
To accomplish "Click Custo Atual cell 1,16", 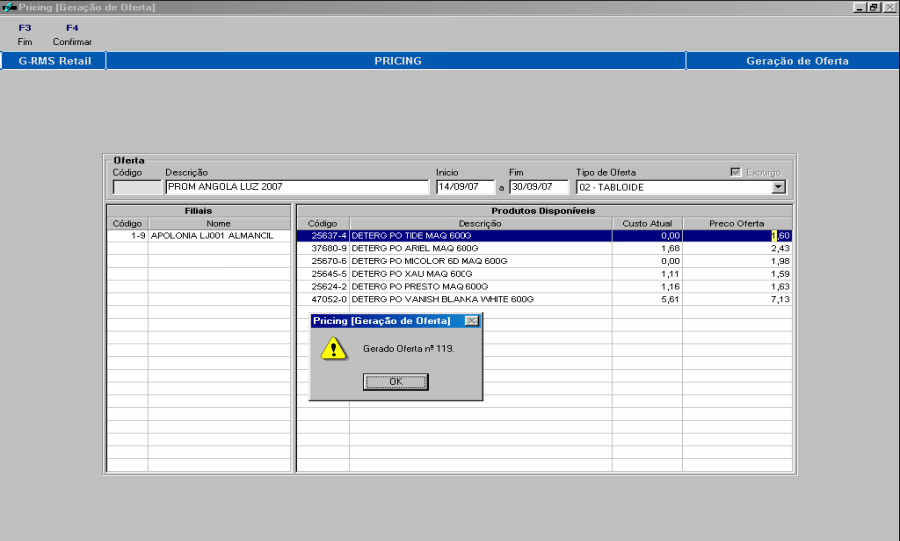I will (647, 286).
